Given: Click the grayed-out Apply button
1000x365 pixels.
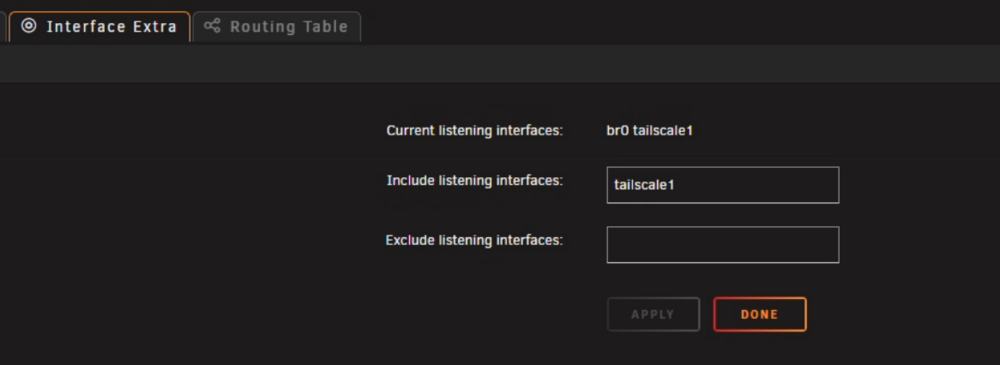Looking at the screenshot, I should coord(653,314).
